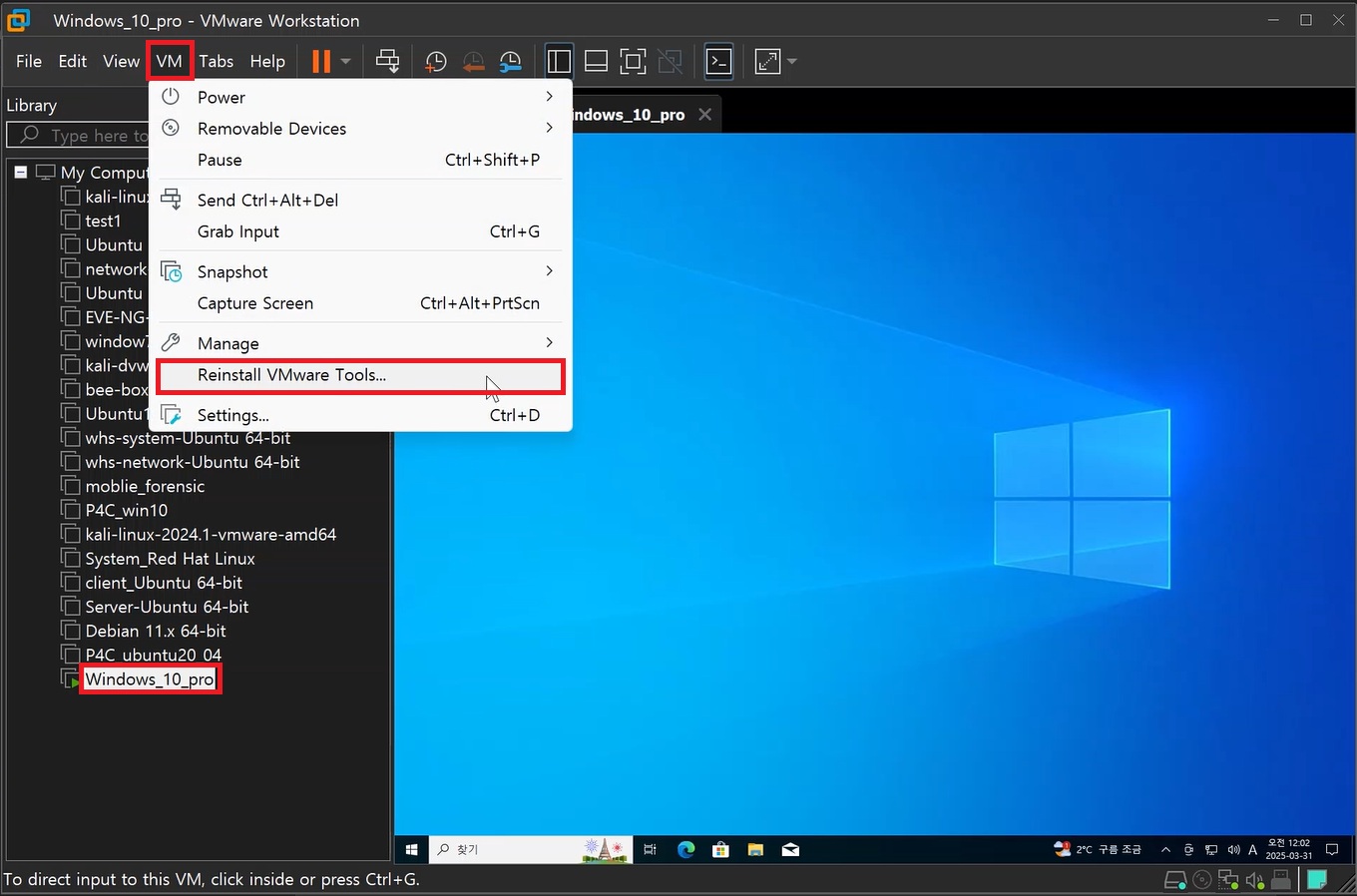1357x896 pixels.
Task: Toggle the library sidebar view icon
Action: (559, 61)
